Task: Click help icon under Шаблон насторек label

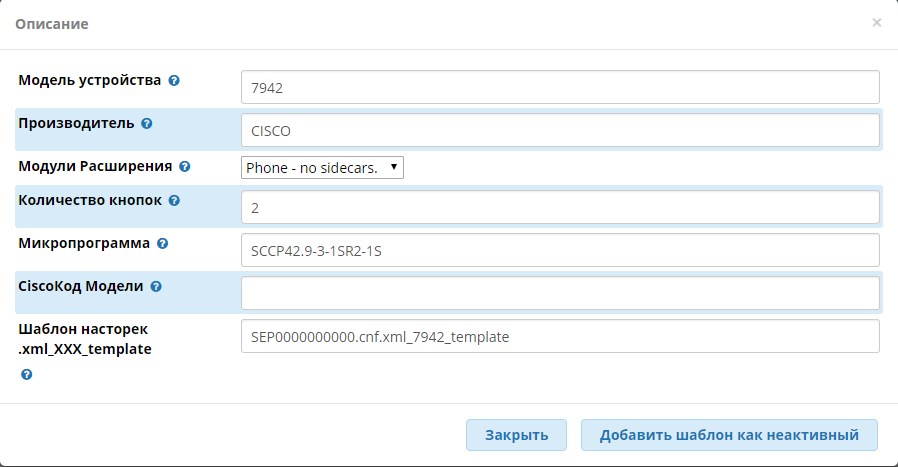Action: (x=26, y=375)
